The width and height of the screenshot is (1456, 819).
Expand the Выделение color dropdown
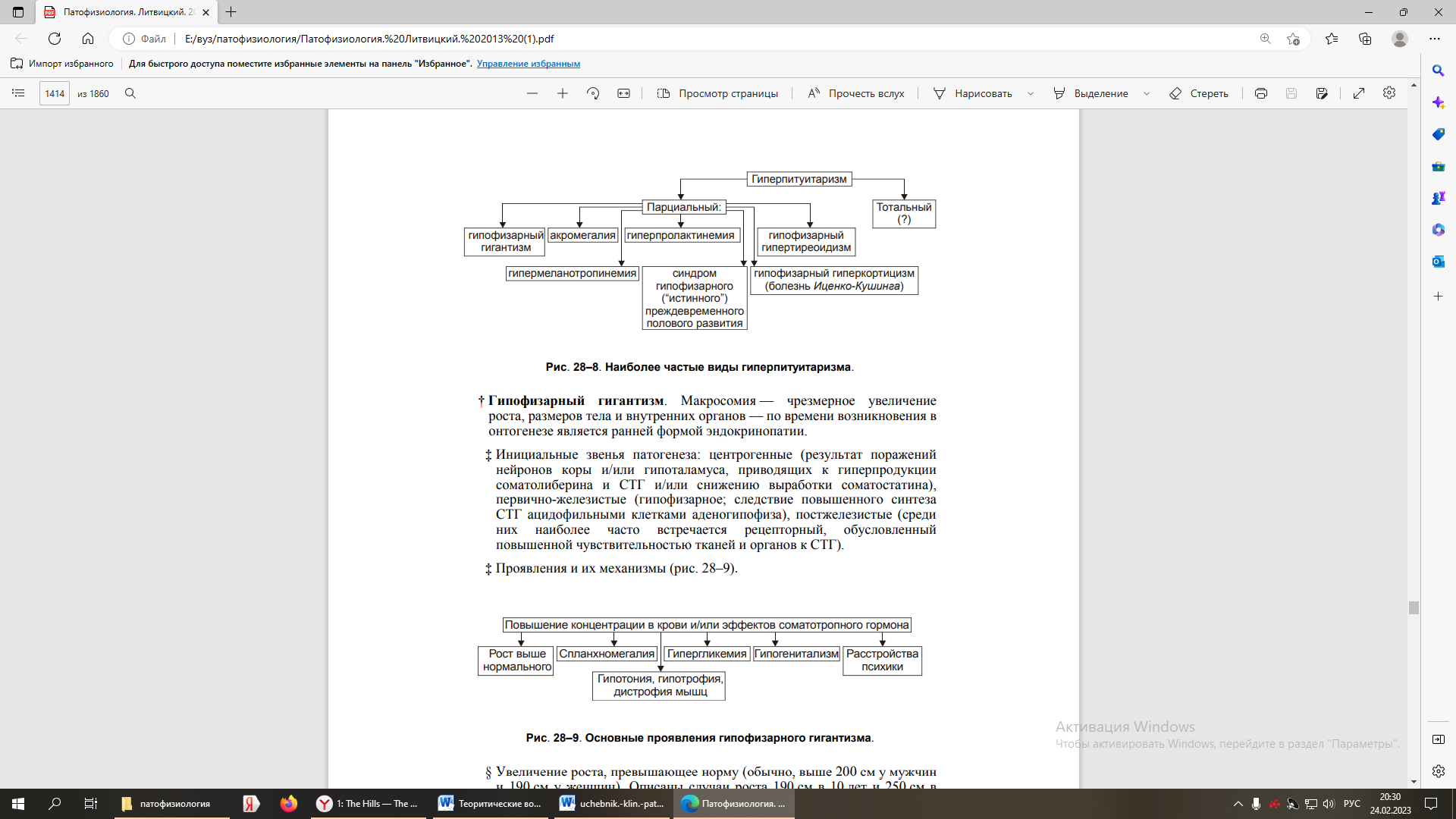tap(1147, 93)
